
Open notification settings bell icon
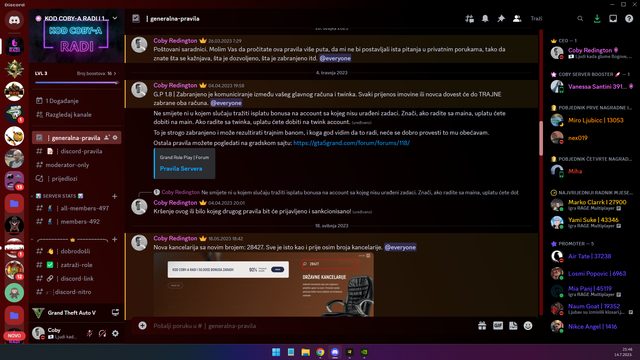(485, 18)
